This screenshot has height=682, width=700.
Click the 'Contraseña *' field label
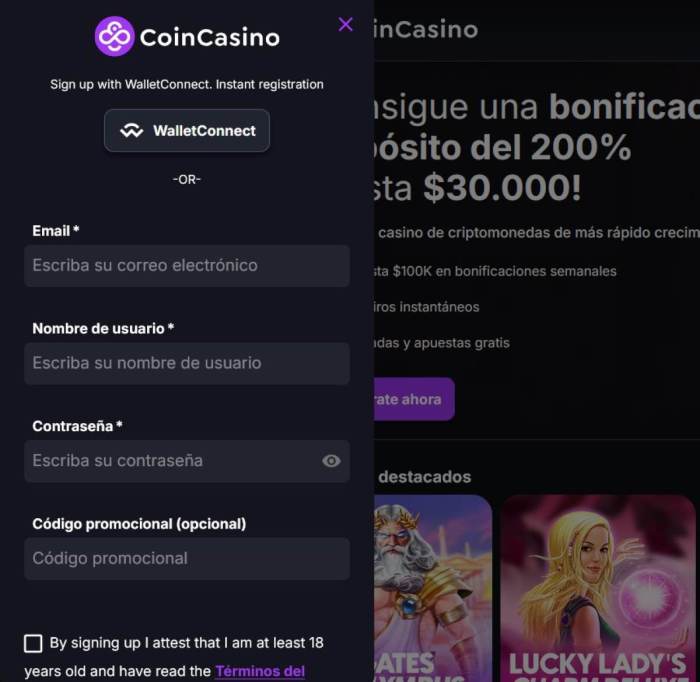tap(77, 426)
